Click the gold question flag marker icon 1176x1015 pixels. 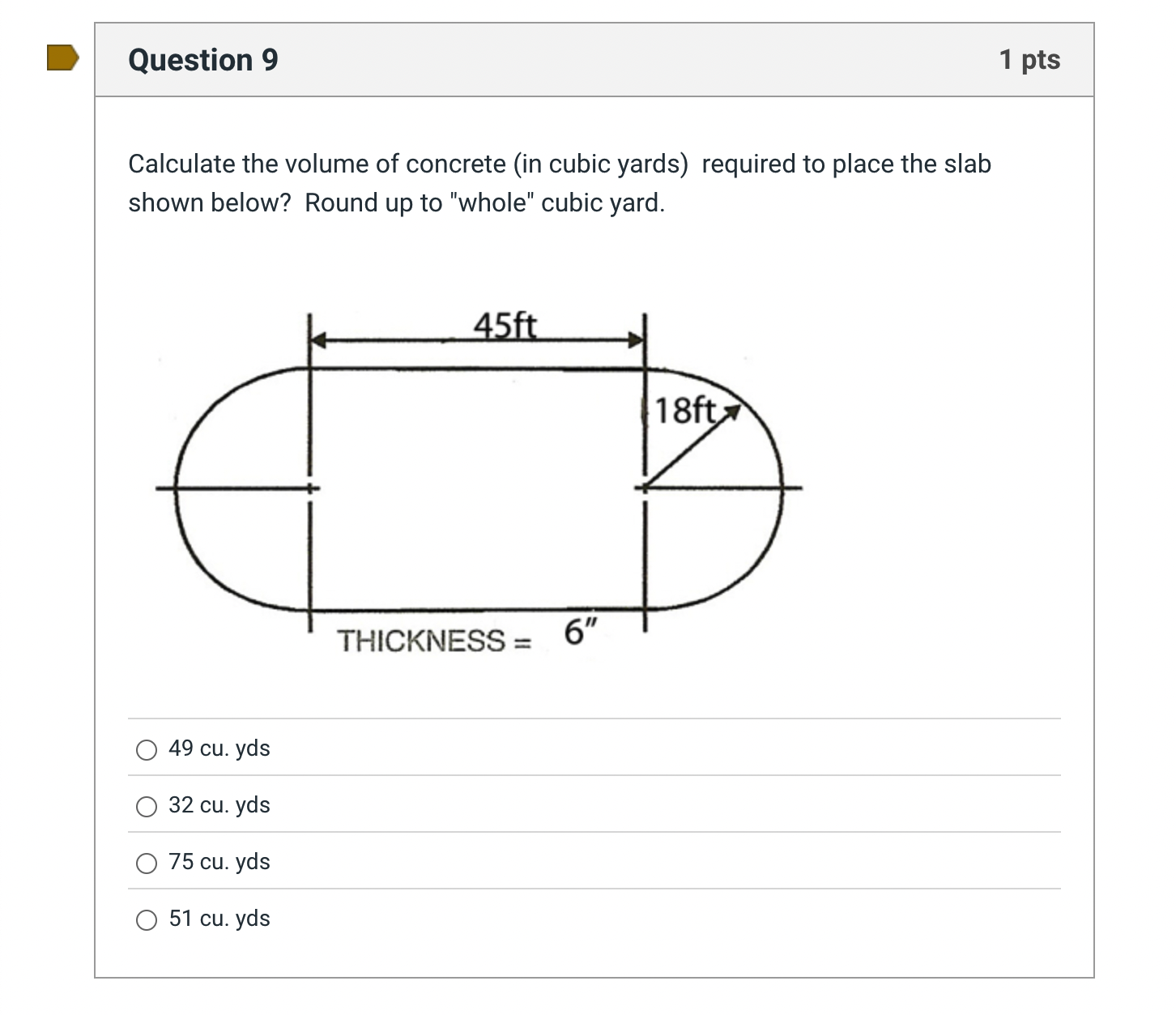(63, 58)
